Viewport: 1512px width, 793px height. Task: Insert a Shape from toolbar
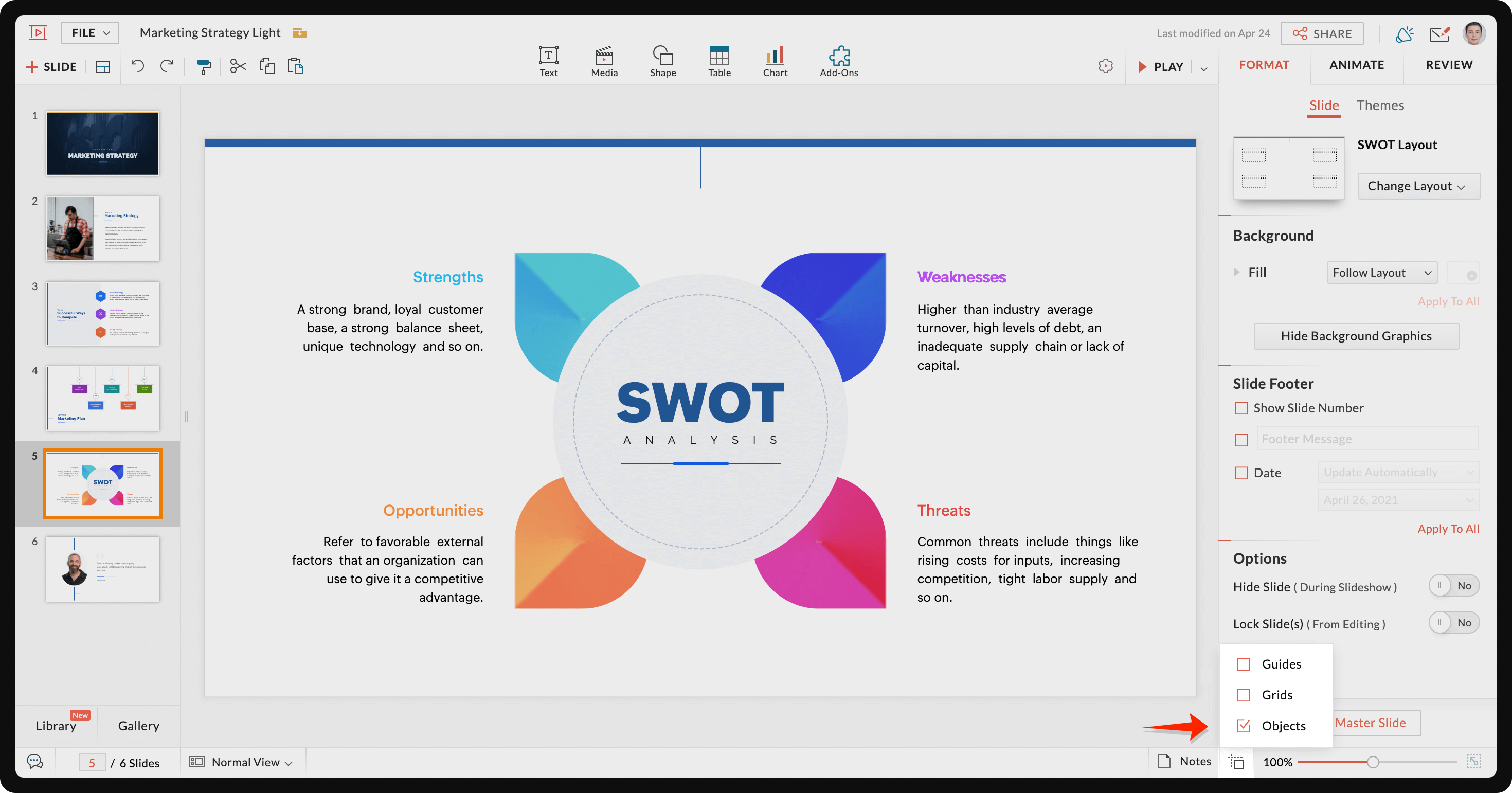(x=663, y=62)
